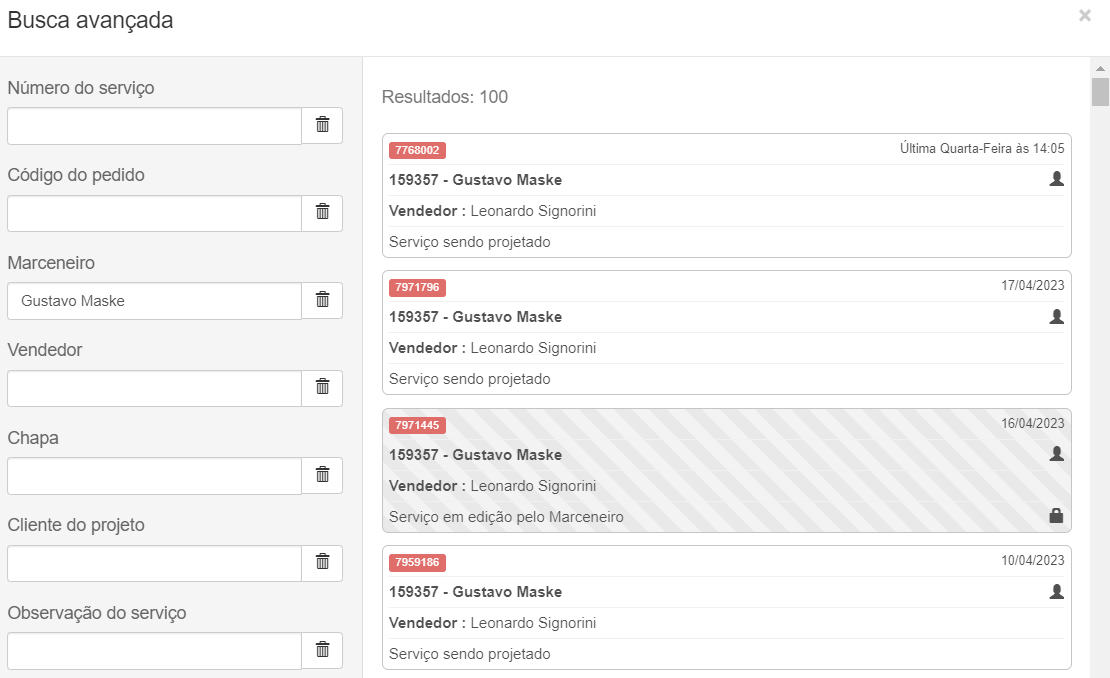Click trash icon next to Código do pedido

coord(322,212)
